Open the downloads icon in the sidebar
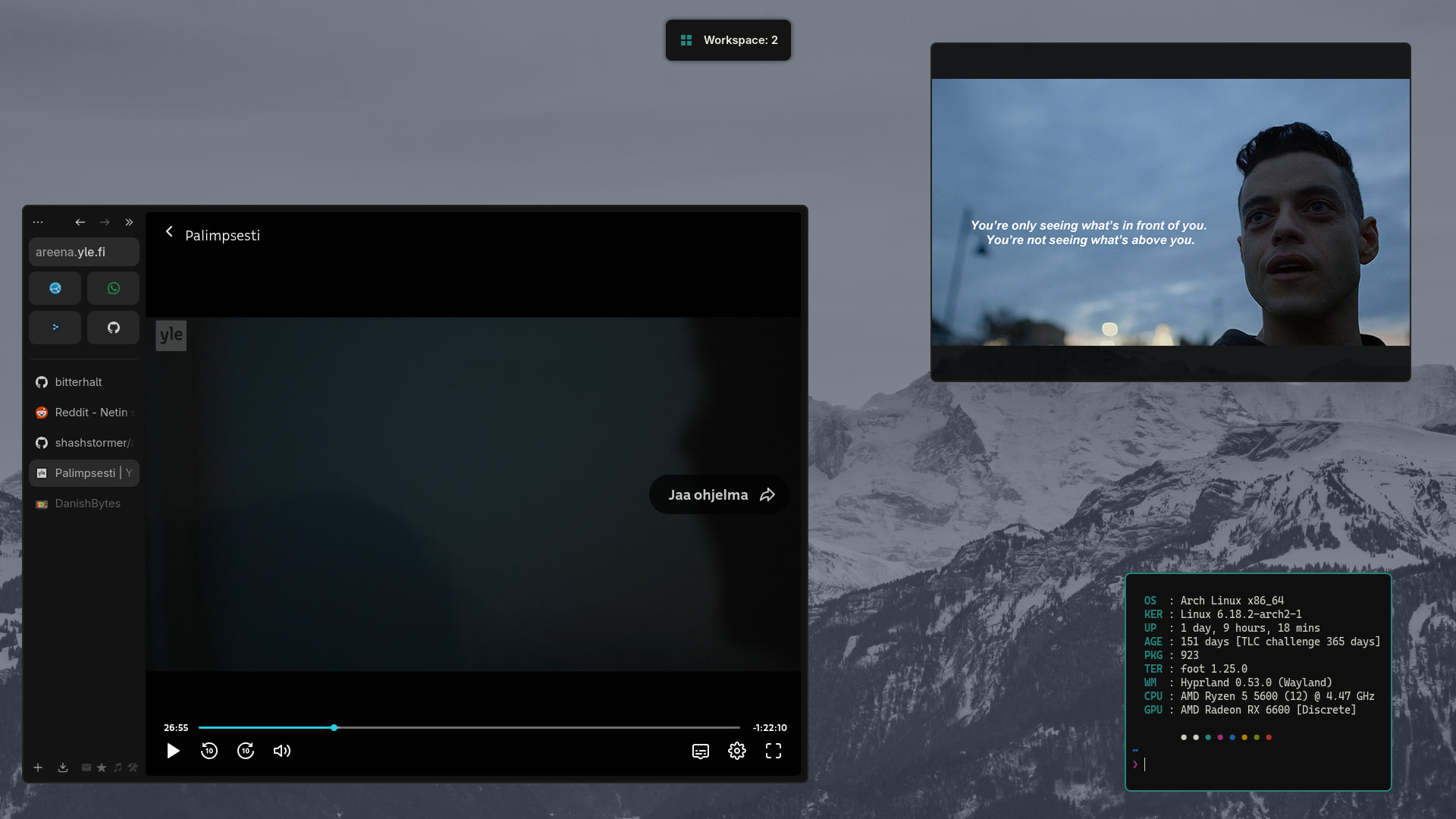This screenshot has height=819, width=1456. 63,767
